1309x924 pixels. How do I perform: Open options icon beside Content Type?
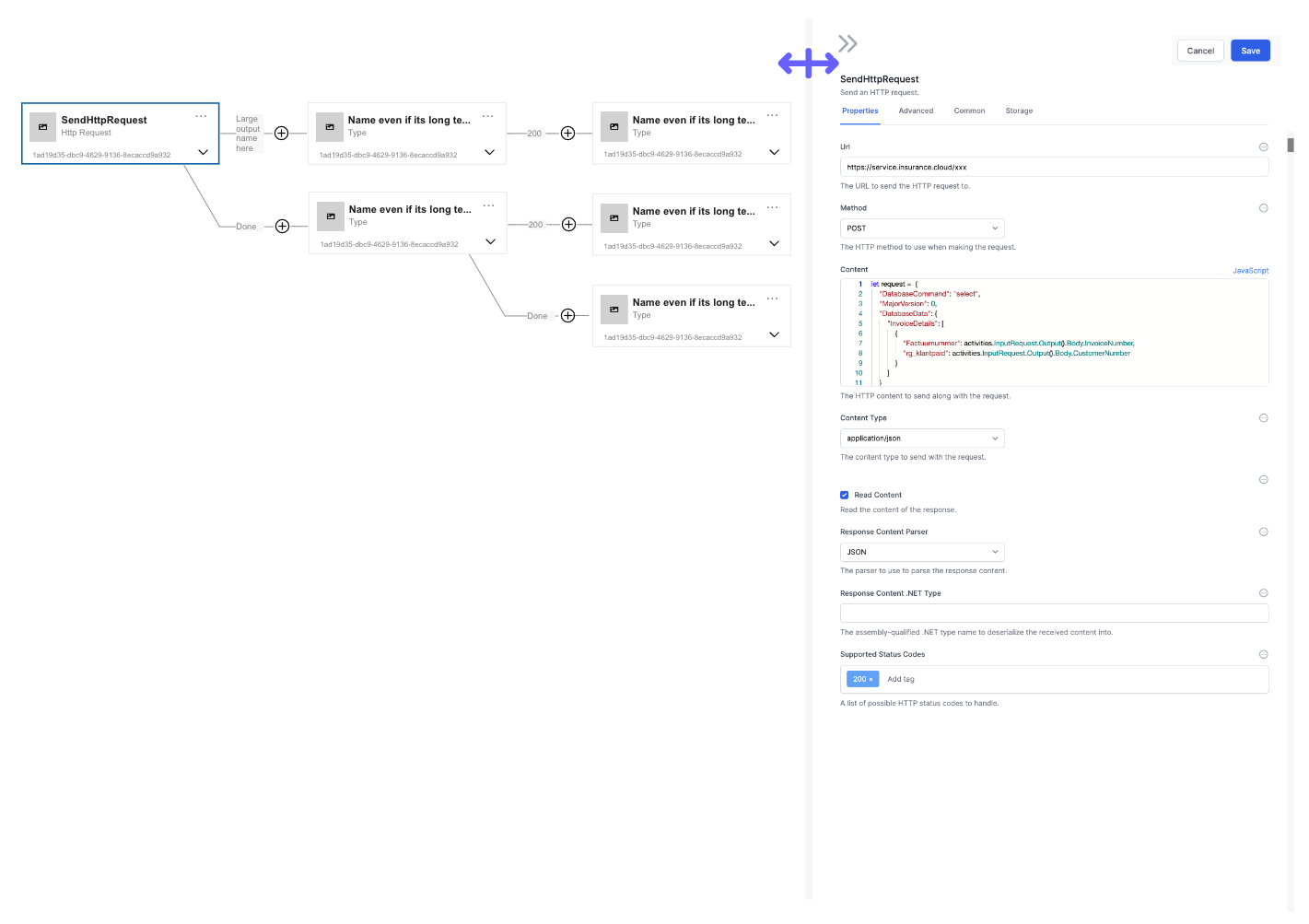tap(1264, 418)
